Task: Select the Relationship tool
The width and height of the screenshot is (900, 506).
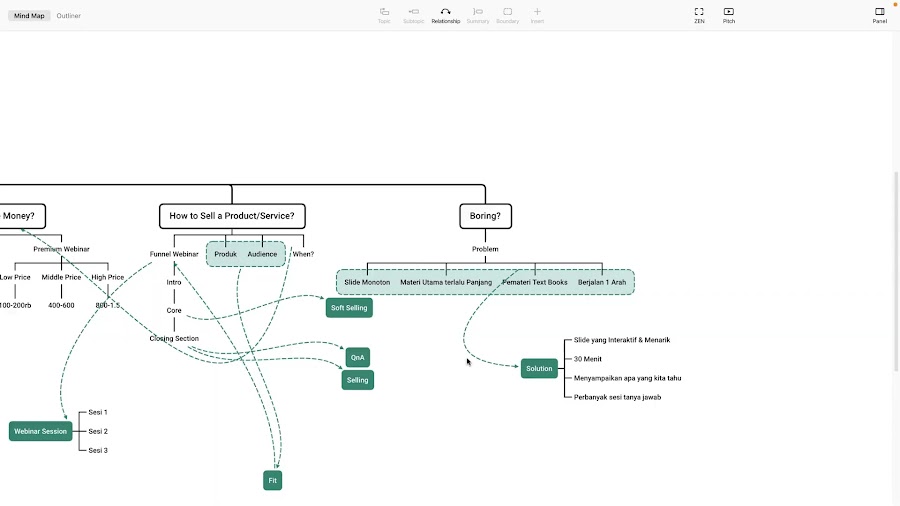Action: pyautogui.click(x=445, y=15)
